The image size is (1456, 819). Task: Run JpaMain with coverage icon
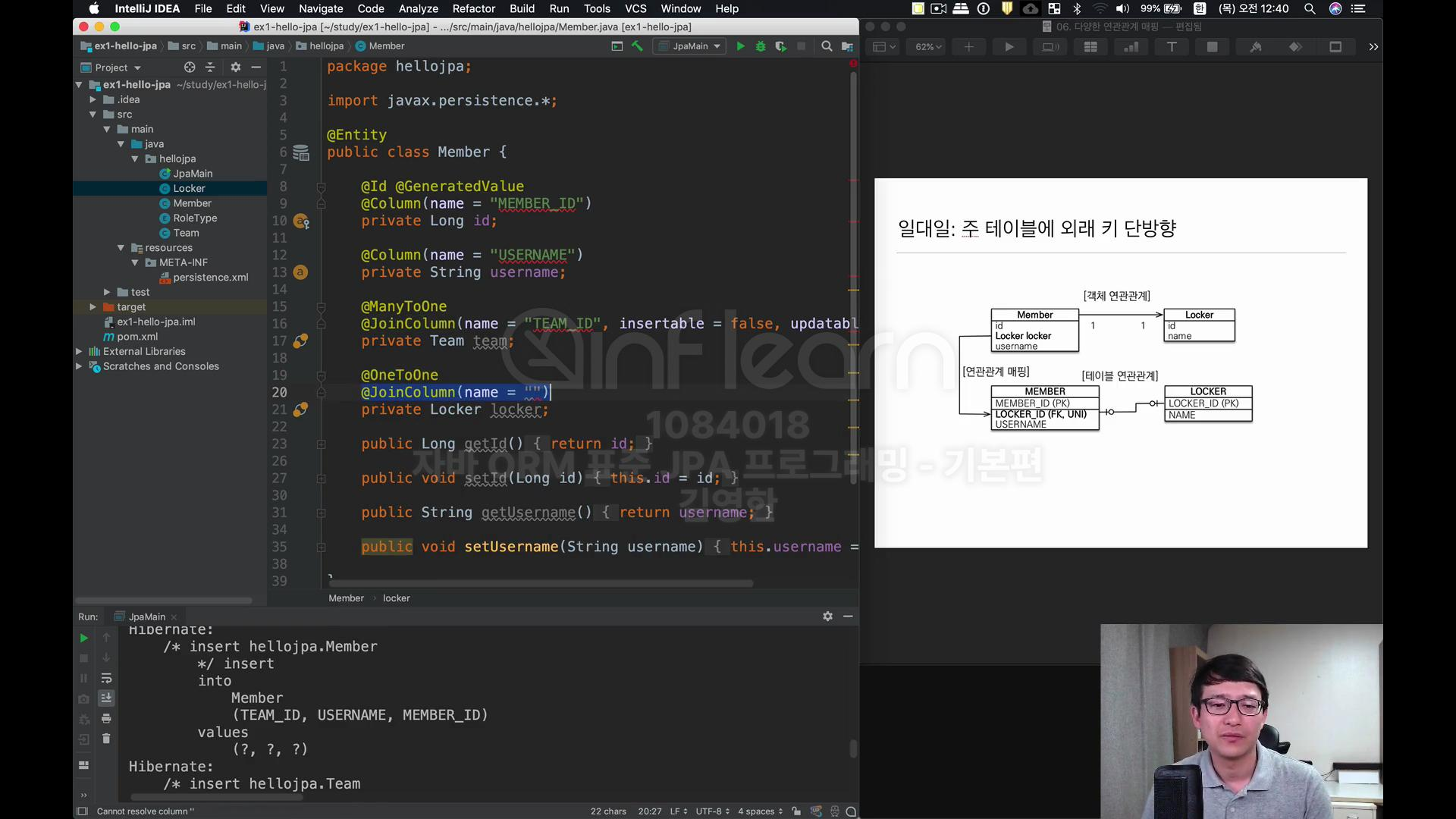[x=780, y=46]
